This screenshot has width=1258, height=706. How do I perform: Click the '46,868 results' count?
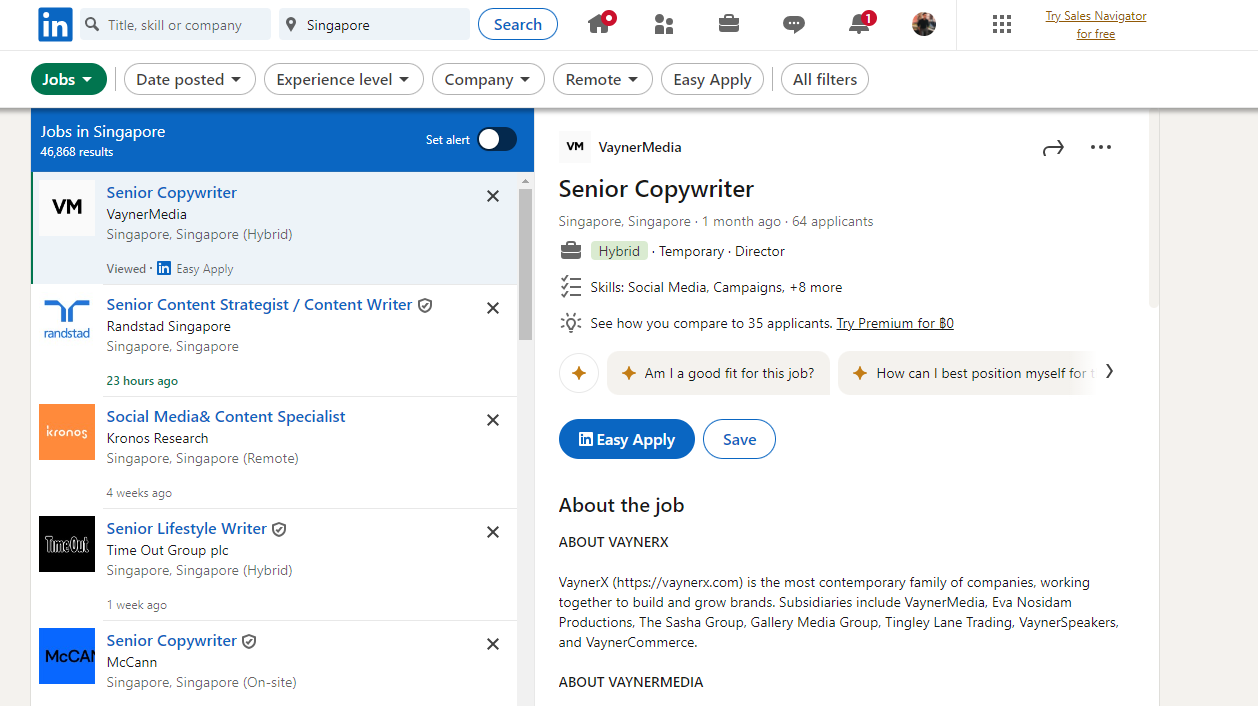[x=77, y=152]
